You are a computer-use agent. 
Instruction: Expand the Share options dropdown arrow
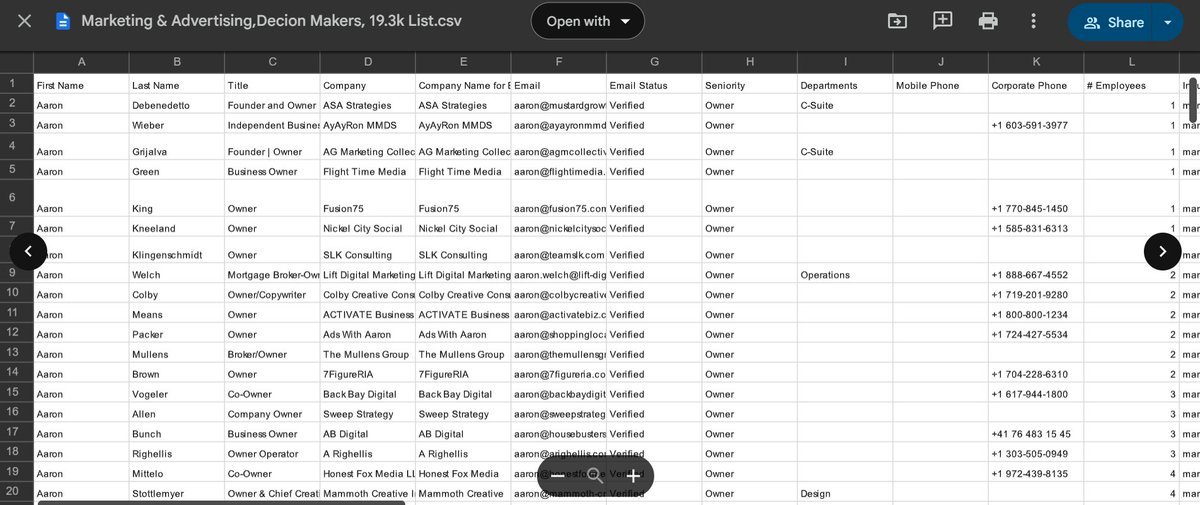click(1168, 22)
